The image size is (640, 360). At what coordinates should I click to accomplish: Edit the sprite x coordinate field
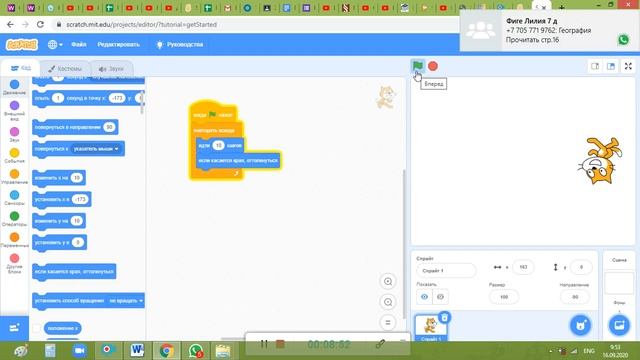point(523,267)
